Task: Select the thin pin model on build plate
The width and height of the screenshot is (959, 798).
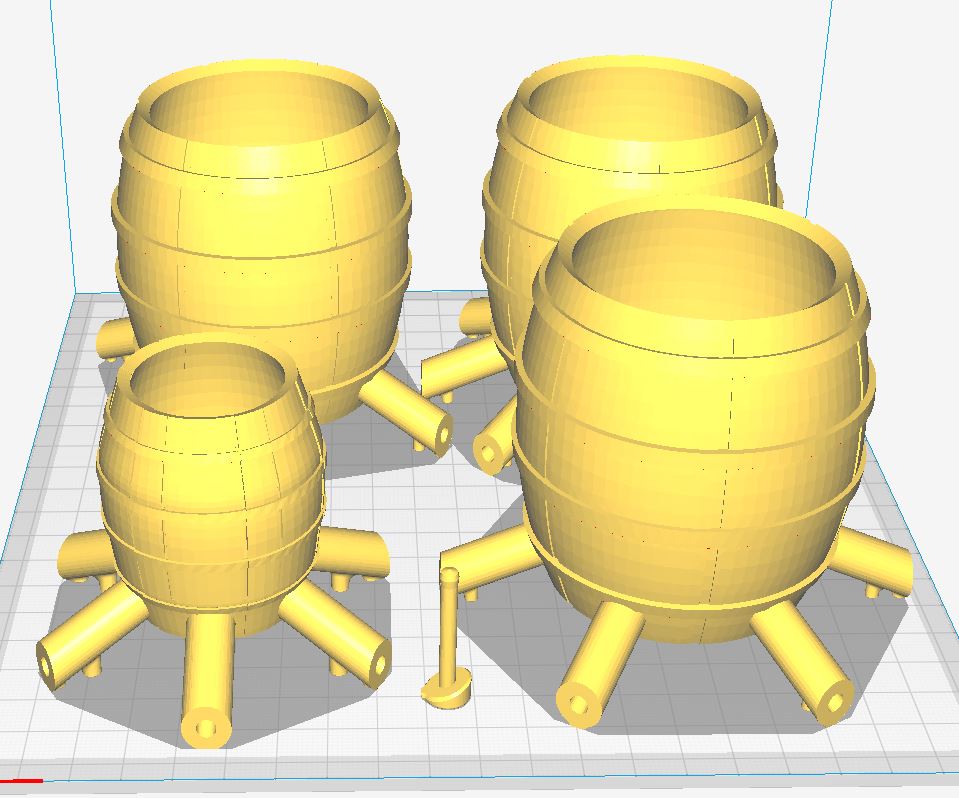Action: point(449,639)
